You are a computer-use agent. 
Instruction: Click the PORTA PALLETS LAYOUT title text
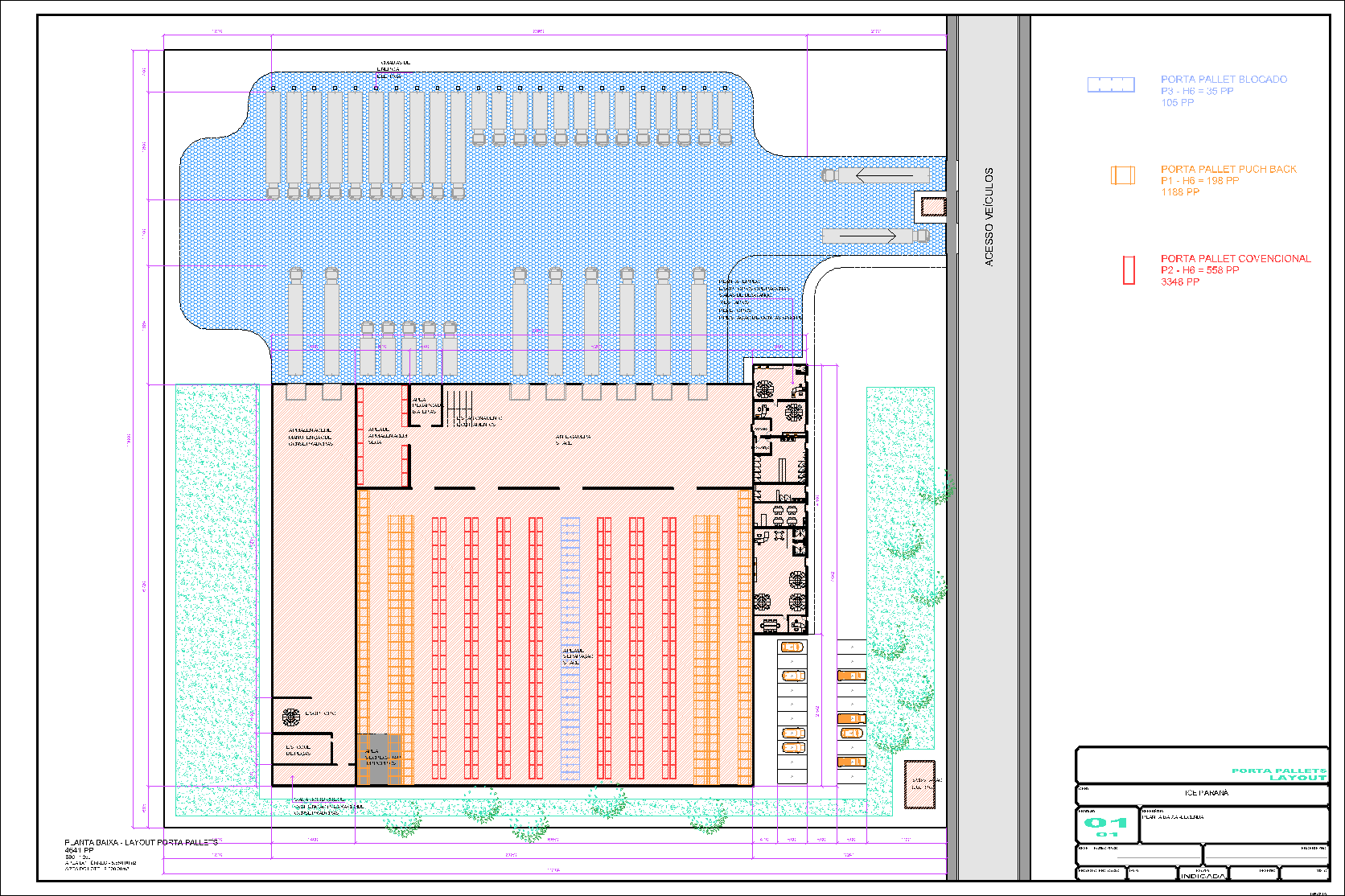tap(1278, 774)
